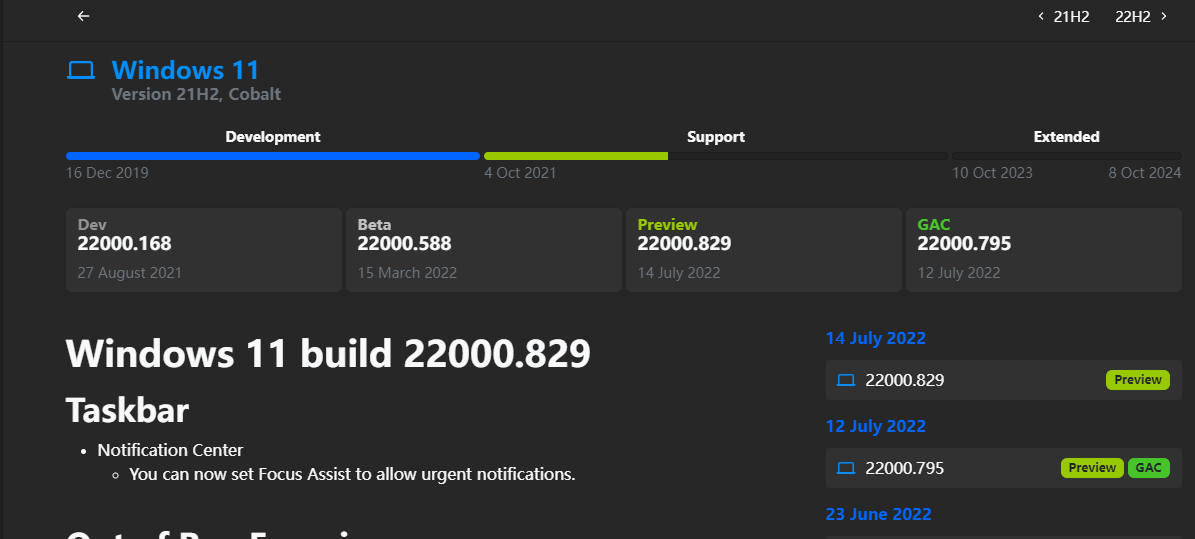The image size is (1195, 539).
Task: Click the back arrow icon
Action: point(84,16)
